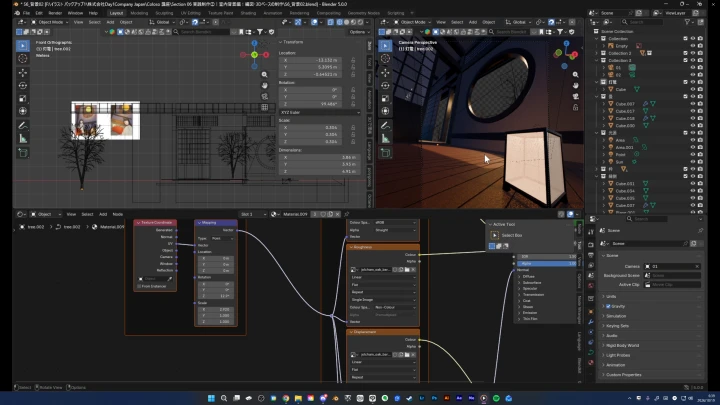Image resolution: width=720 pixels, height=405 pixels.
Task: Uncheck exclude checkbox for Collection 2
Action: [686, 53]
